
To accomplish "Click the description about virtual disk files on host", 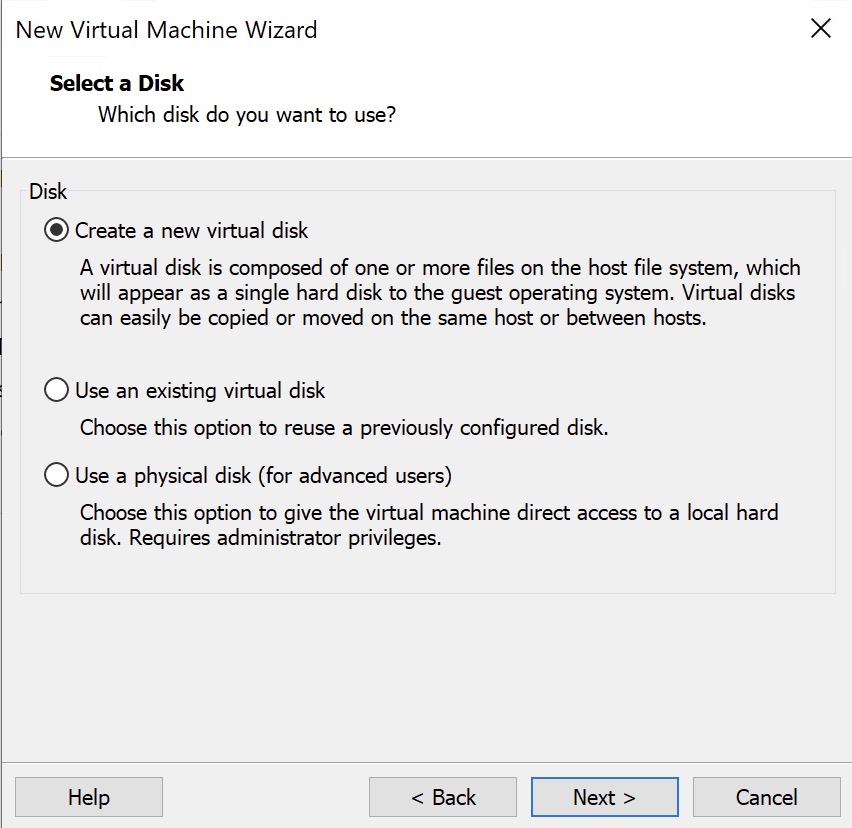I will (440, 293).
